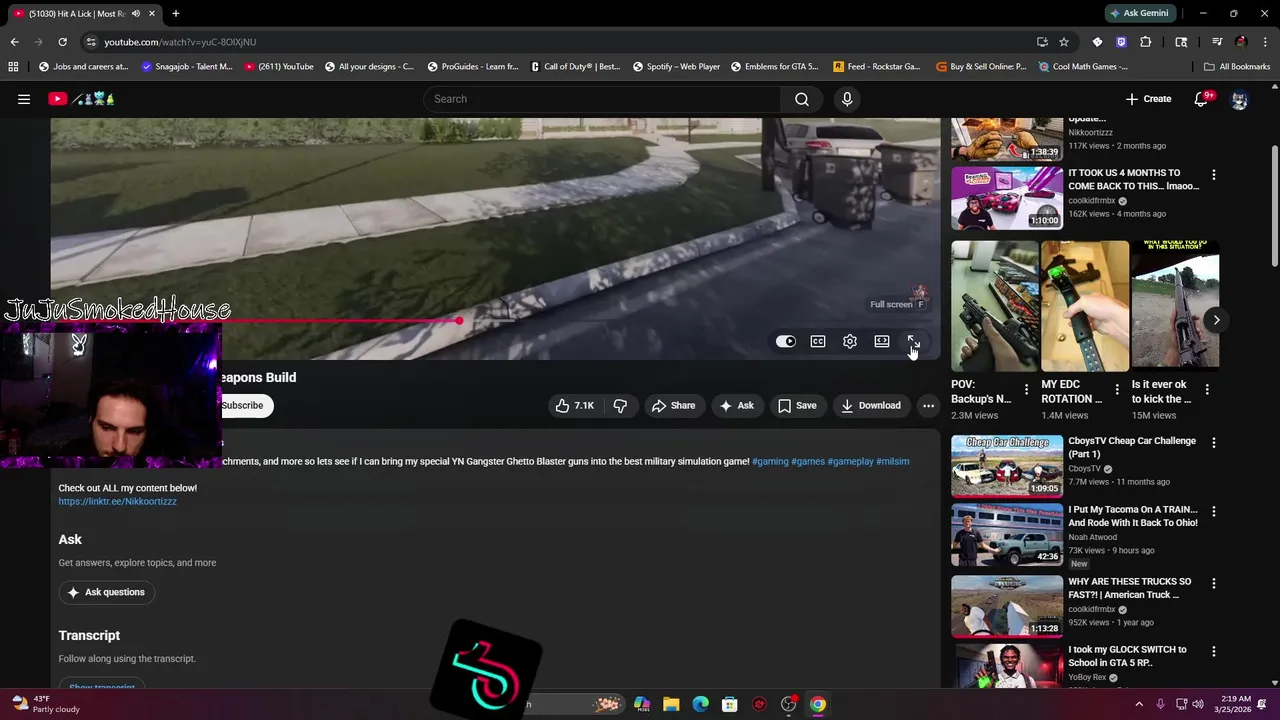Enter full screen on the video
Viewport: 1280px width, 720px height.
[913, 342]
